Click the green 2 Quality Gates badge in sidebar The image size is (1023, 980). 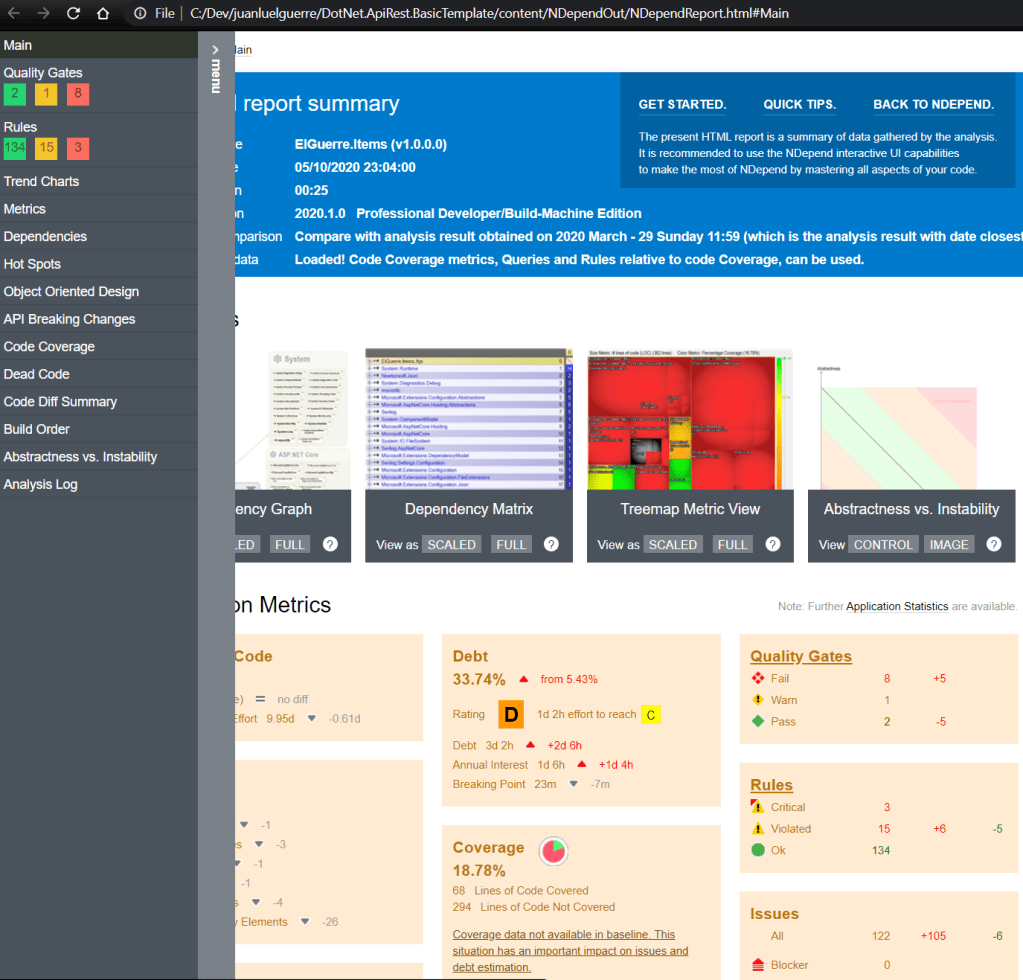[15, 94]
